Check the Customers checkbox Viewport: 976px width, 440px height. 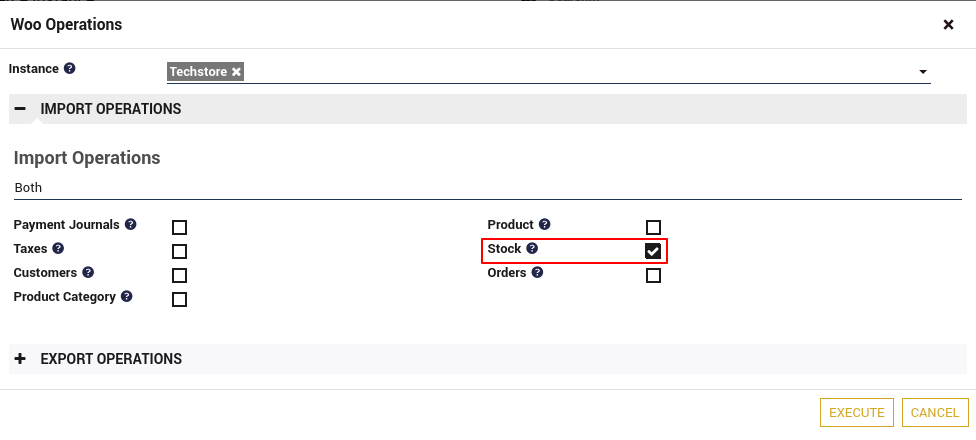(x=180, y=275)
